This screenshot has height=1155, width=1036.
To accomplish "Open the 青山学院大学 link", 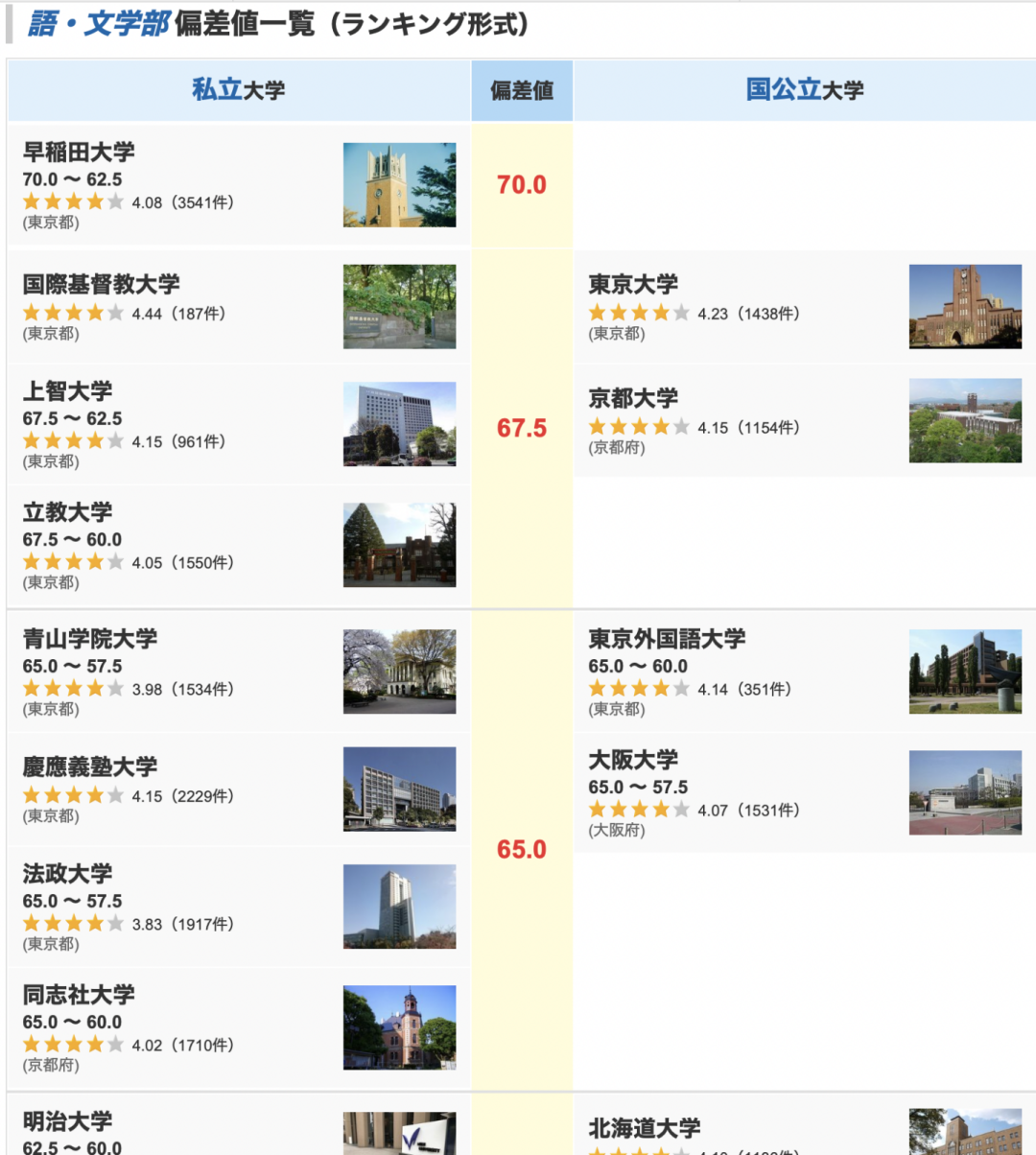I will pos(89,639).
